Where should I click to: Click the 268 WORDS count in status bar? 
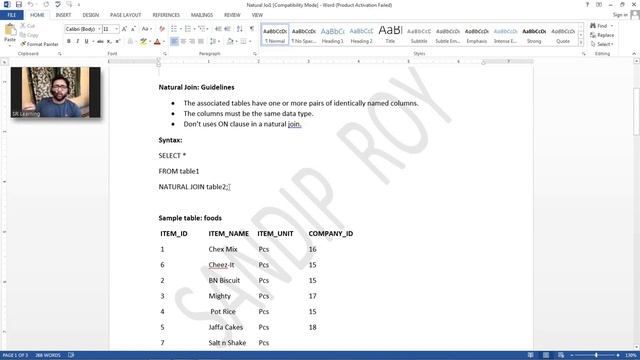click(48, 355)
